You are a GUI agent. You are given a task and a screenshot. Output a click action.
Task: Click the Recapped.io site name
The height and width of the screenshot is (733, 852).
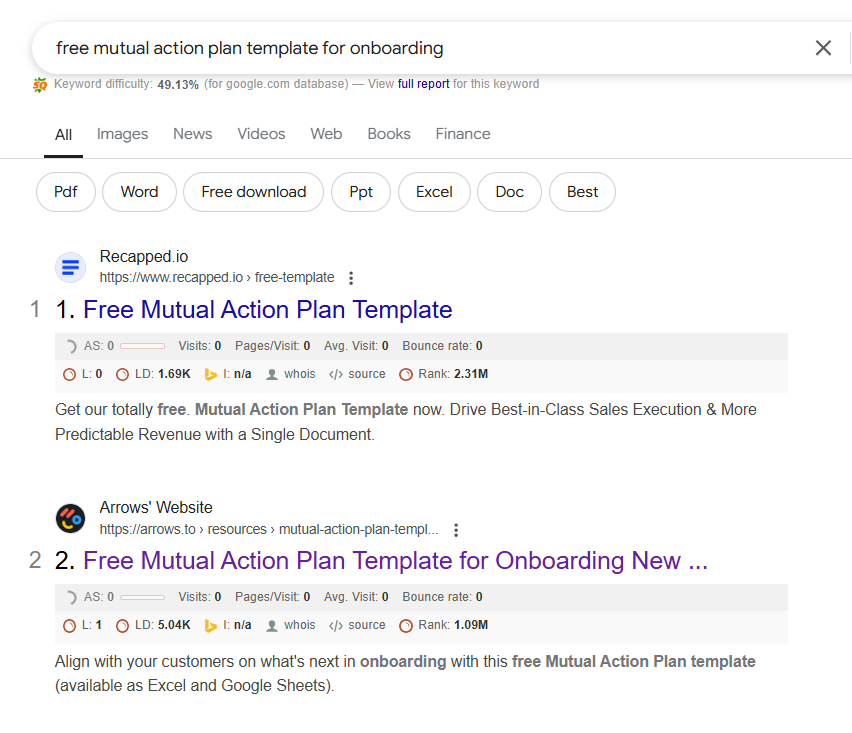(x=144, y=256)
